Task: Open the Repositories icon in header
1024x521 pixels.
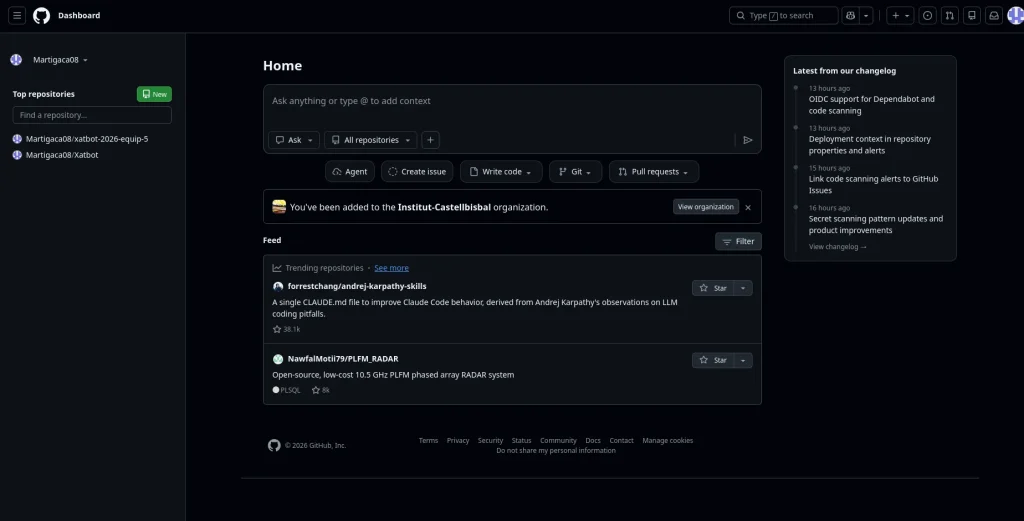Action: point(971,16)
